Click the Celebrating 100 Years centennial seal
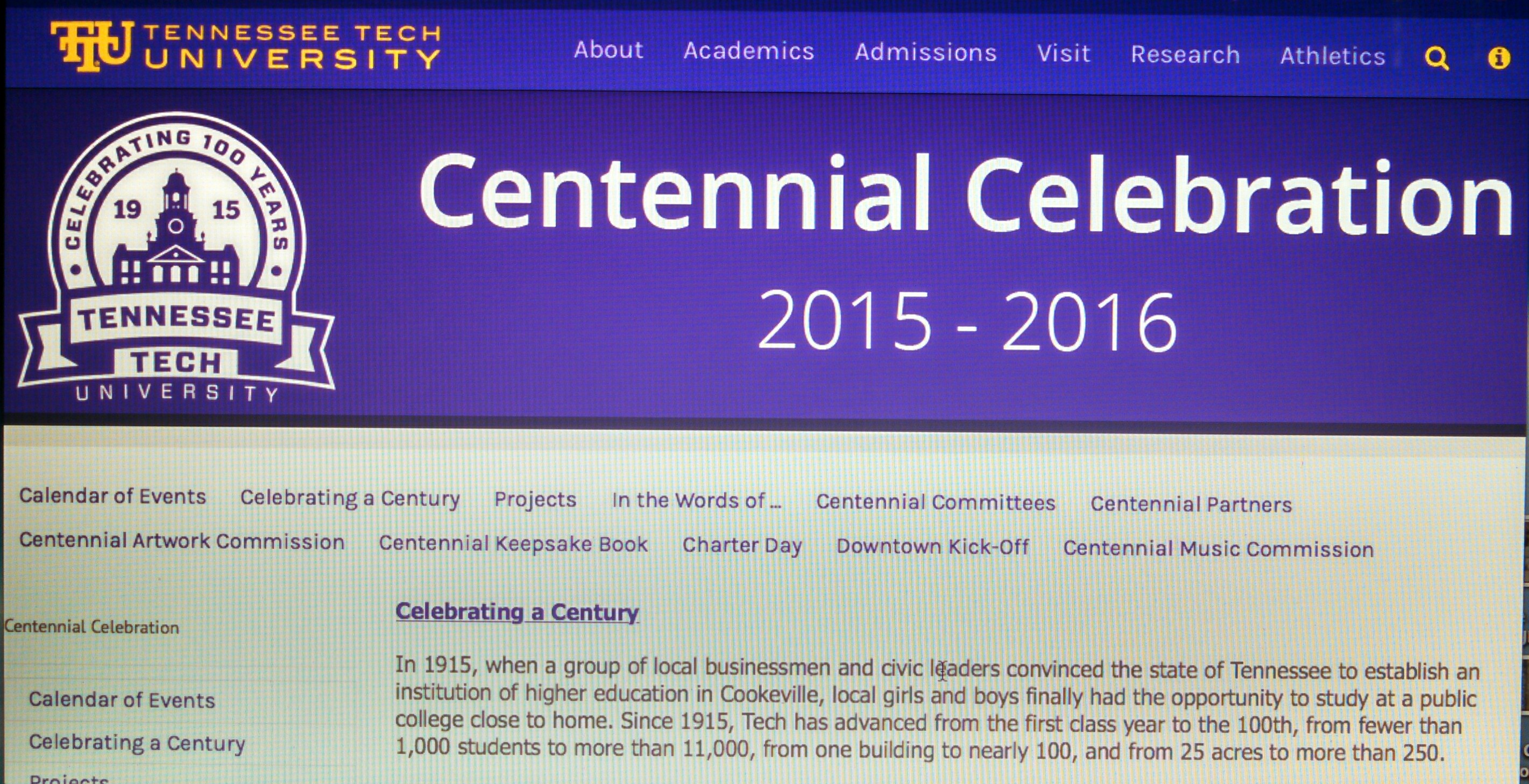Screen dimensions: 1529x784 point(176,258)
